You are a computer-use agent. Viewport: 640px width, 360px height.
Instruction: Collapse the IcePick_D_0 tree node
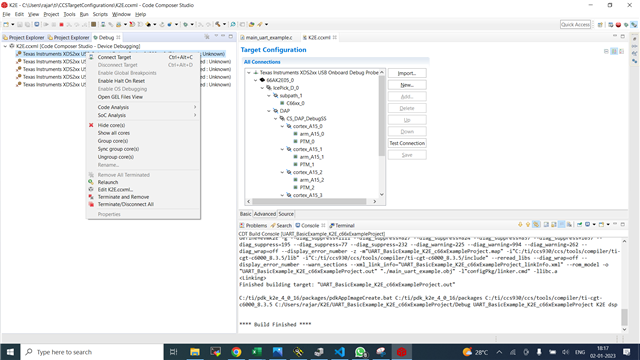tap(262, 88)
